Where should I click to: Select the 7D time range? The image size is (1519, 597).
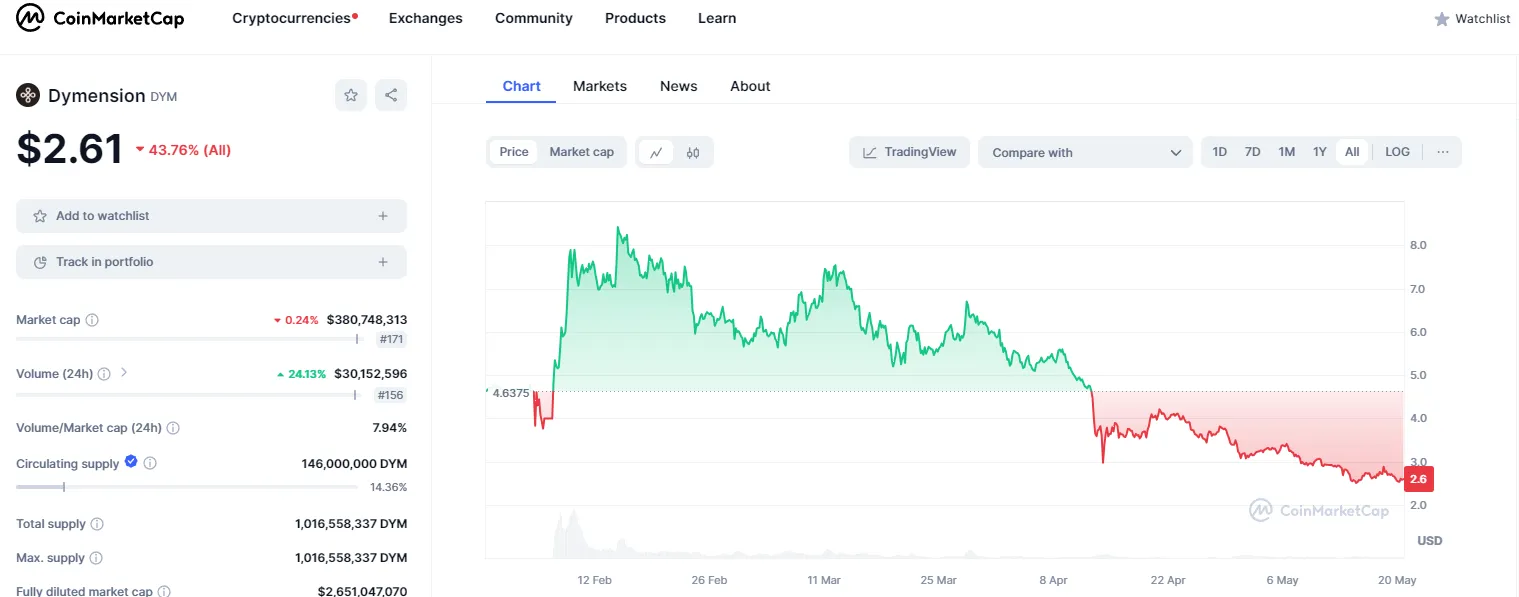tap(1252, 152)
